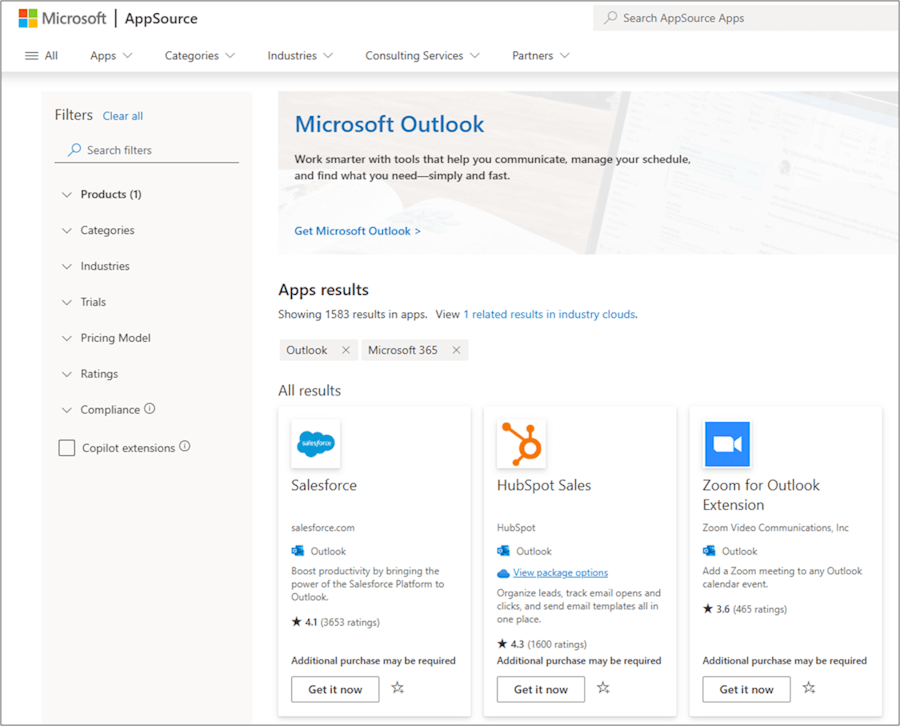Viewport: 900px width, 726px height.
Task: Click the HubSpot sprocket app icon
Action: point(521,443)
